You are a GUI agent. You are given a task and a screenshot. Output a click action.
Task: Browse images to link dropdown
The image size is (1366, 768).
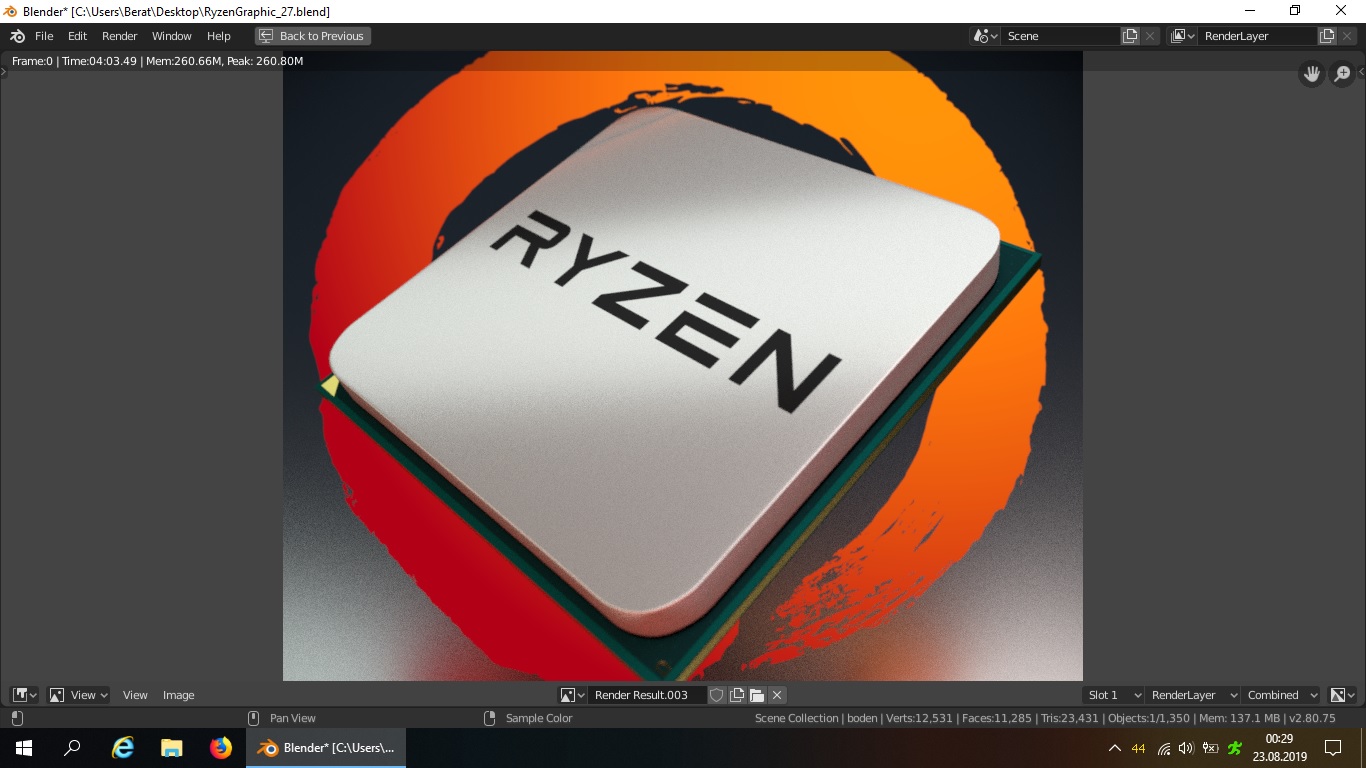pos(572,695)
